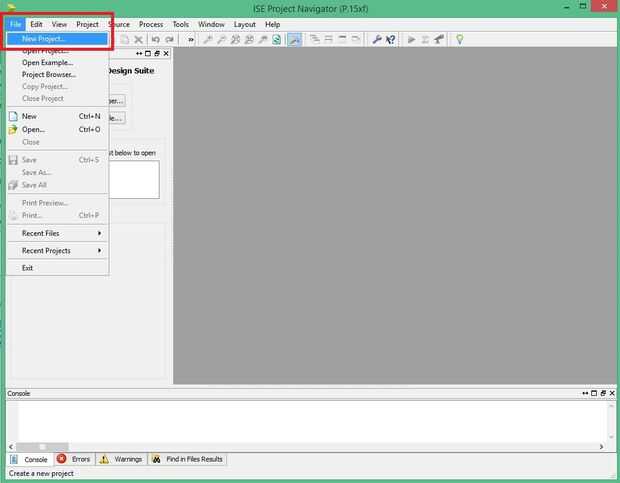Expand the Recent Projects submenu

pyautogui.click(x=58, y=251)
